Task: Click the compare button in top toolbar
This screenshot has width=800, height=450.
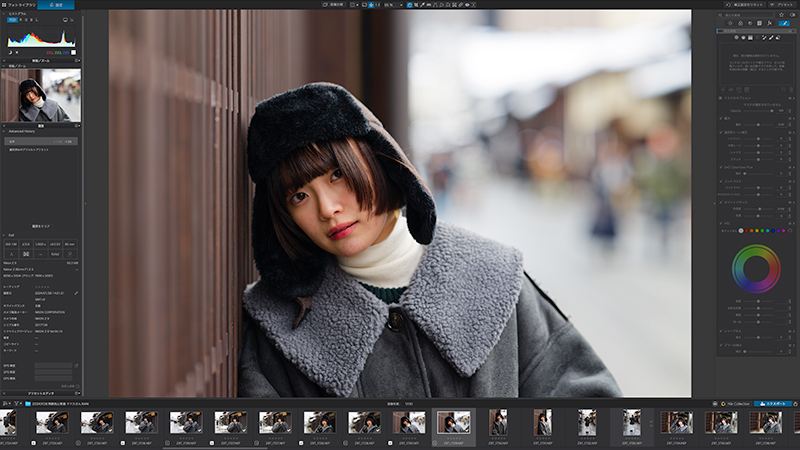Action: tap(334, 5)
